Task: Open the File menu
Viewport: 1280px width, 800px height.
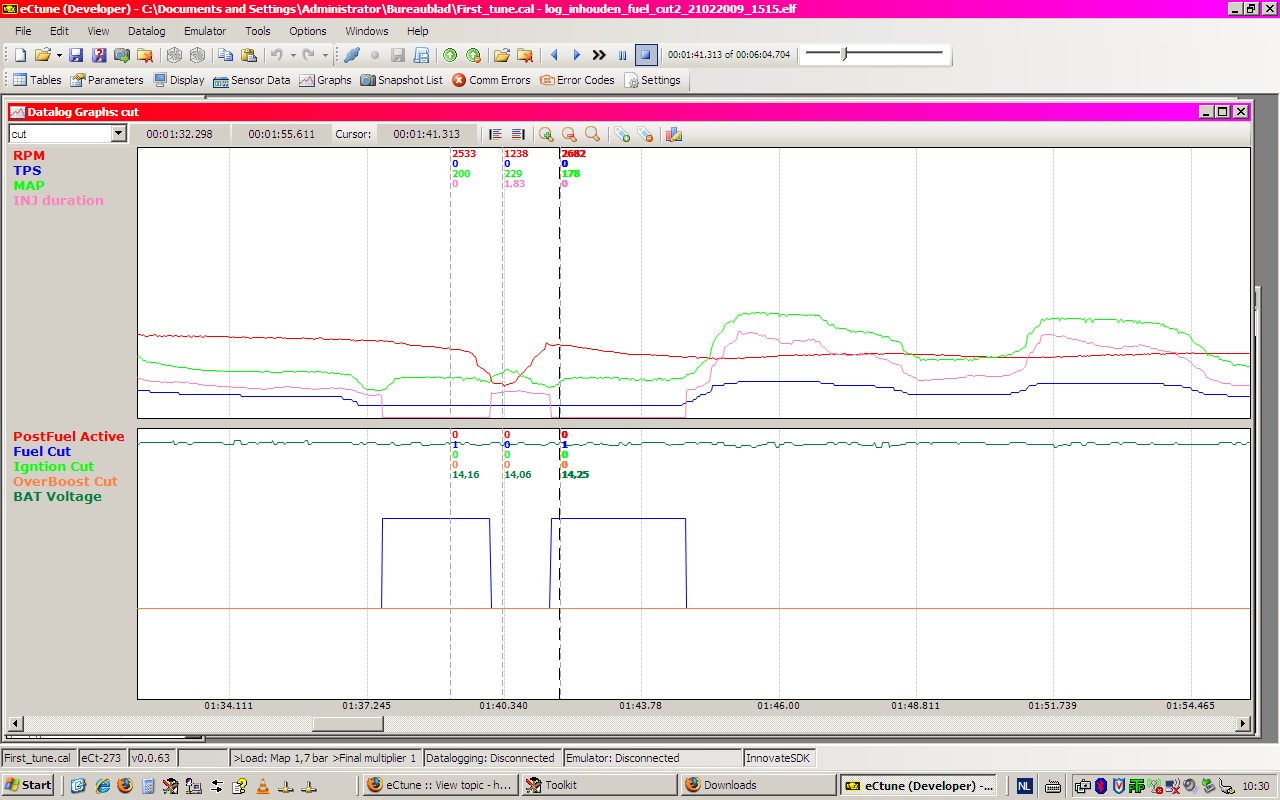Action: [x=23, y=31]
